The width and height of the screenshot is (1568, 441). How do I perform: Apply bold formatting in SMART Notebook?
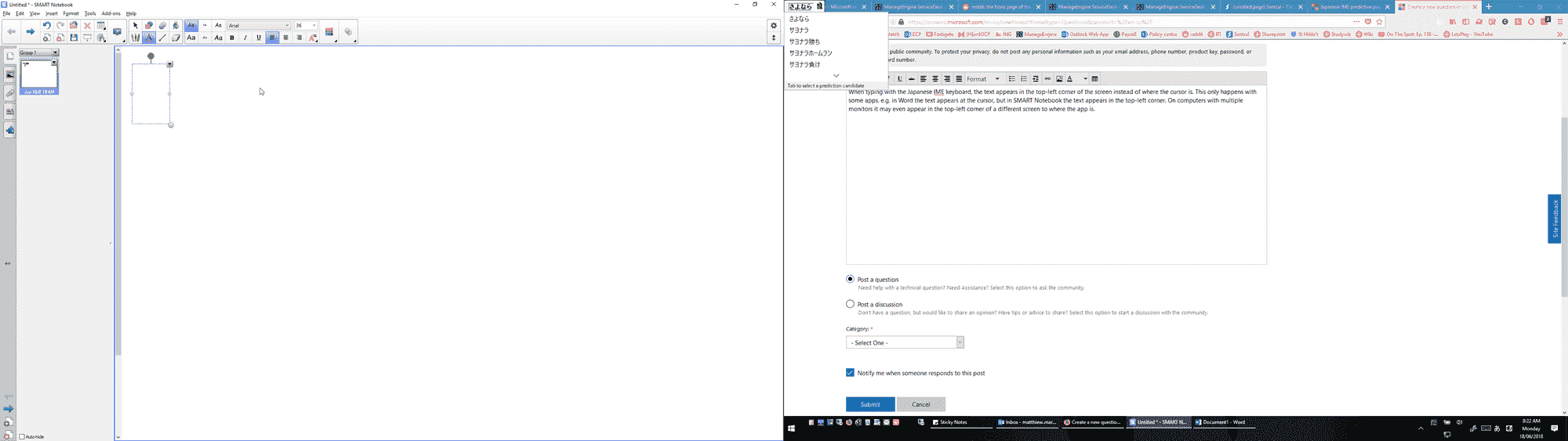coord(232,38)
